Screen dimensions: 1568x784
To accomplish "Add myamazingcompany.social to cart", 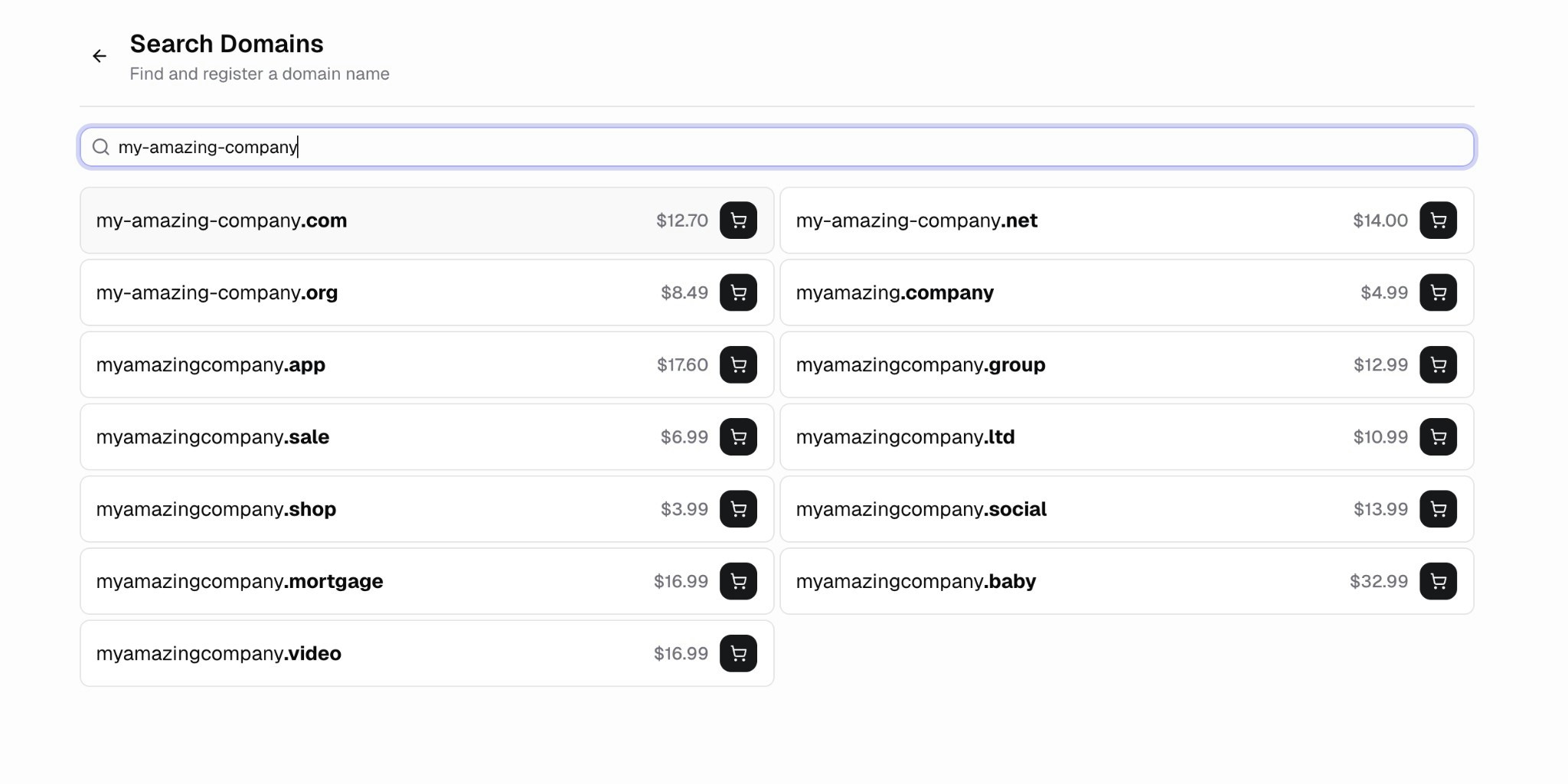I will pos(1438,508).
